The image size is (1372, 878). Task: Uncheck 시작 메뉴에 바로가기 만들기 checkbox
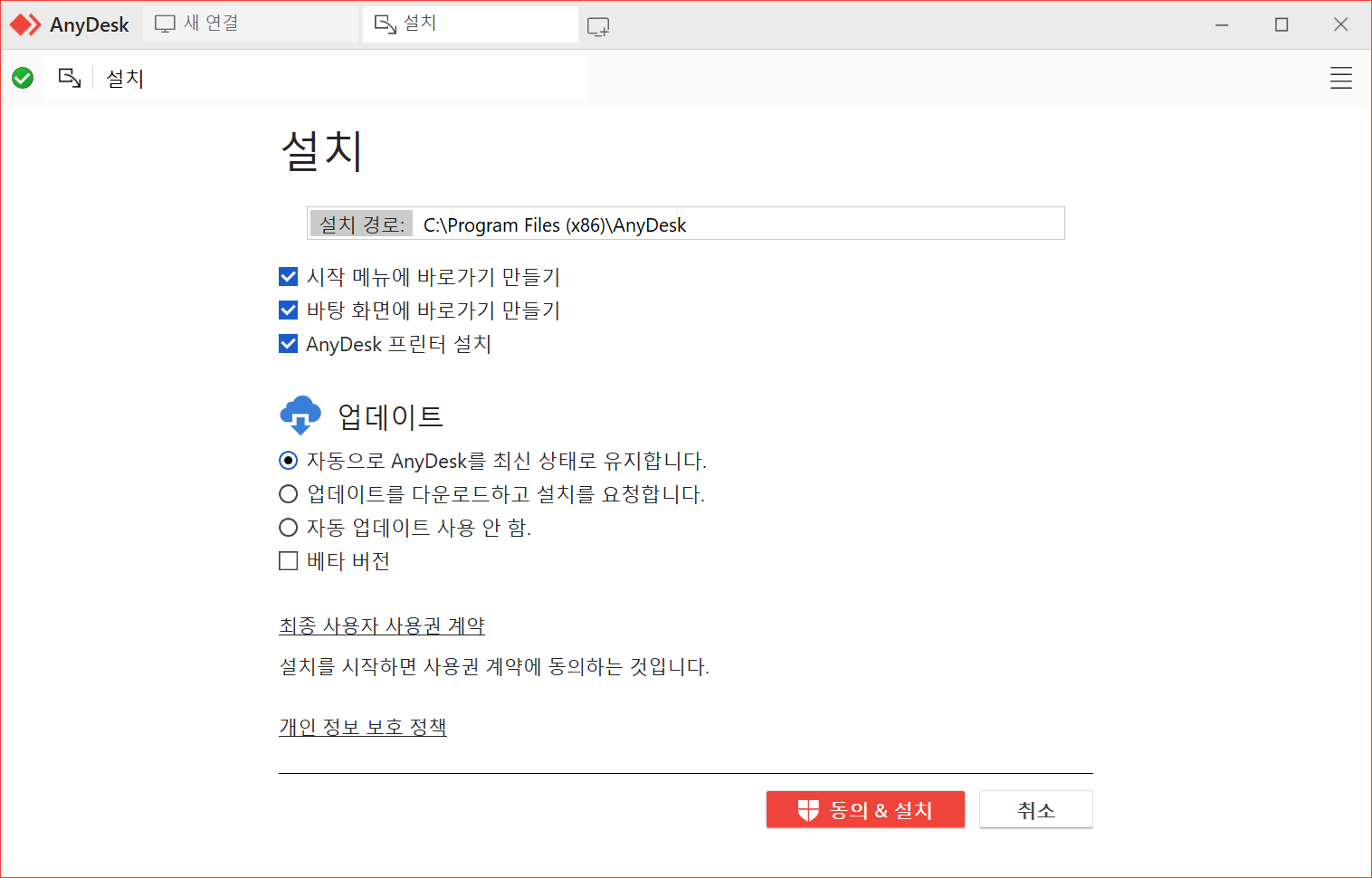[288, 277]
